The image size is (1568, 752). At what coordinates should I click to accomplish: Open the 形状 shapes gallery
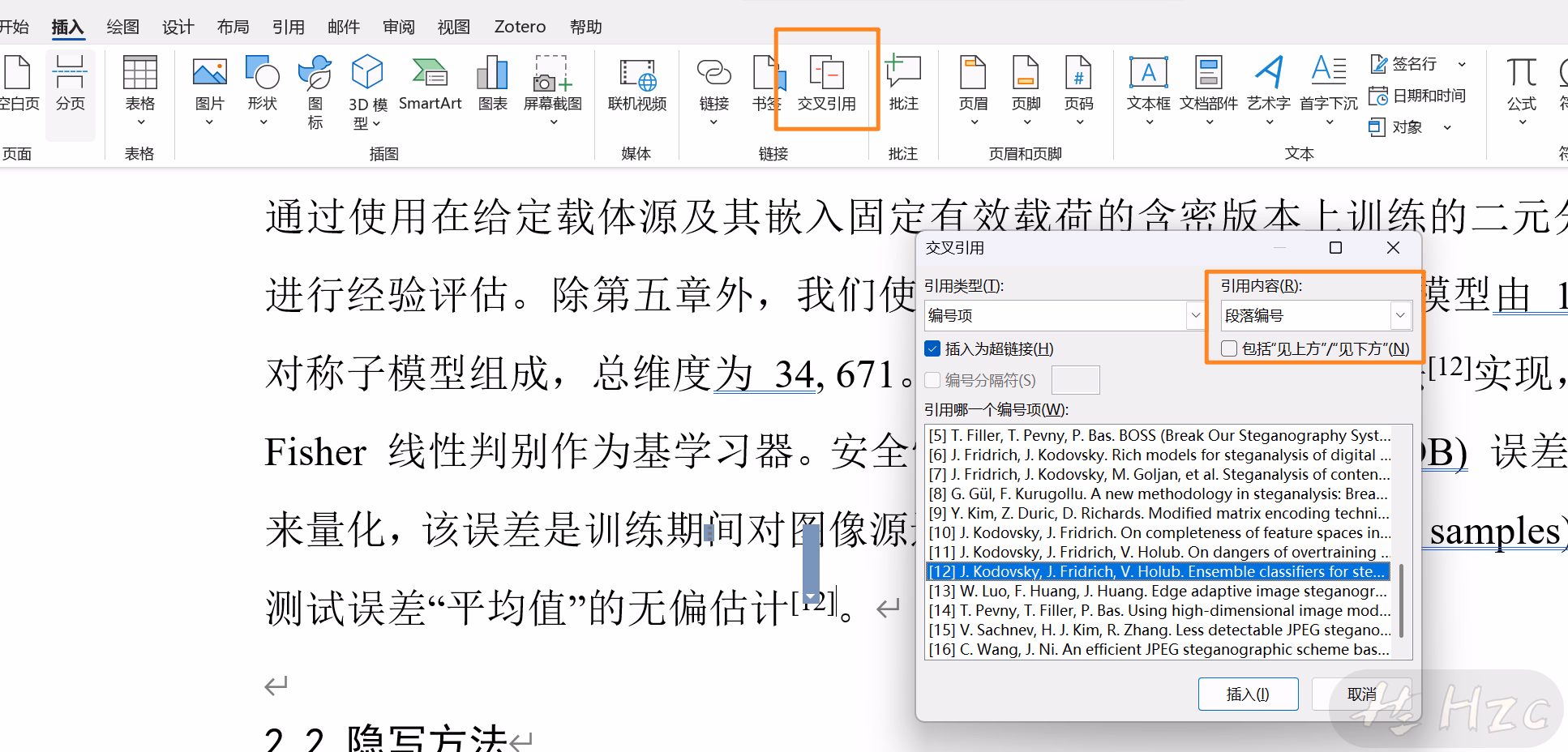pyautogui.click(x=262, y=90)
